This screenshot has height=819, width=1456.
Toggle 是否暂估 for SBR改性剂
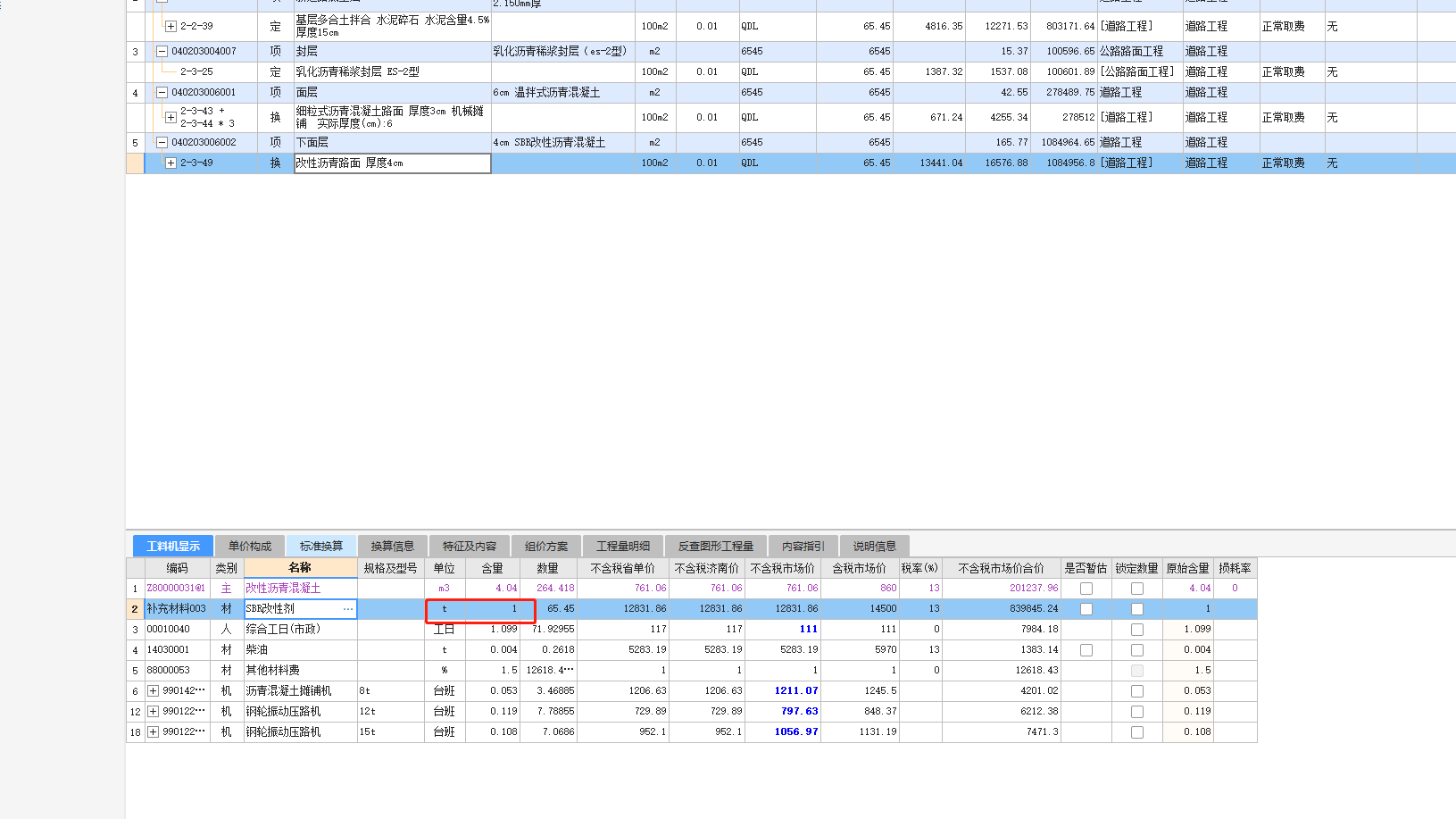coord(1086,609)
